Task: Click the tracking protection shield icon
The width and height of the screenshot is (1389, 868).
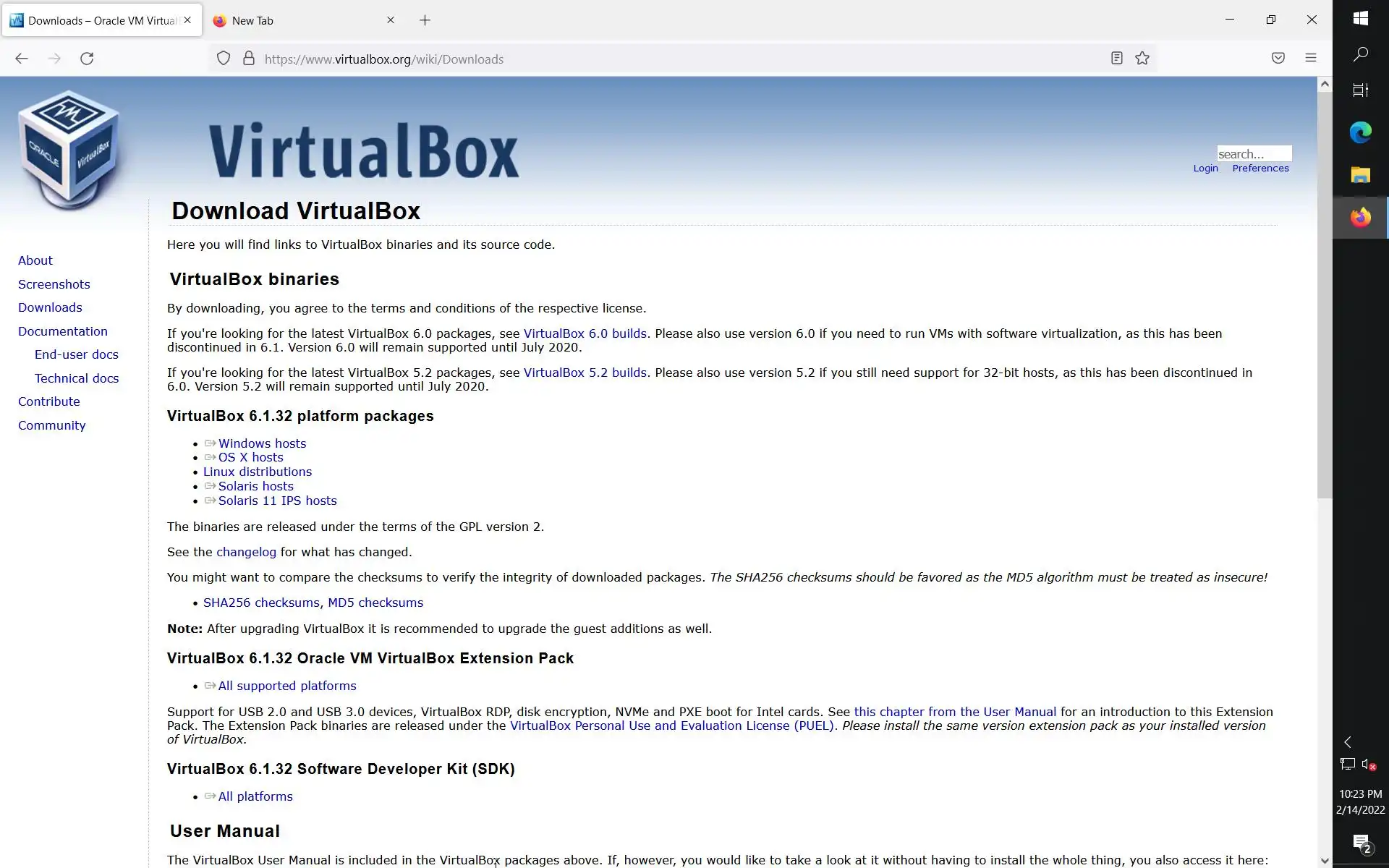Action: coord(224,59)
